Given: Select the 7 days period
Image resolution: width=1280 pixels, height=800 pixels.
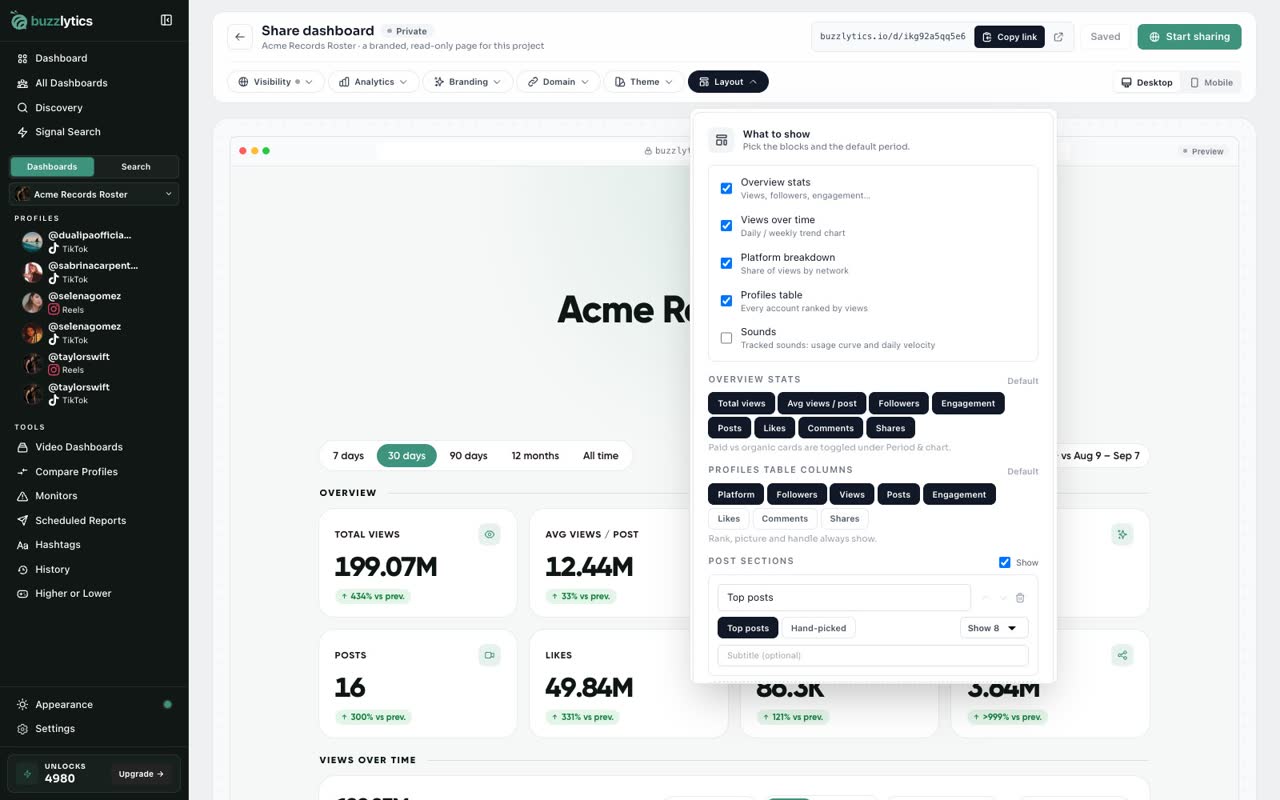Looking at the screenshot, I should 348,456.
